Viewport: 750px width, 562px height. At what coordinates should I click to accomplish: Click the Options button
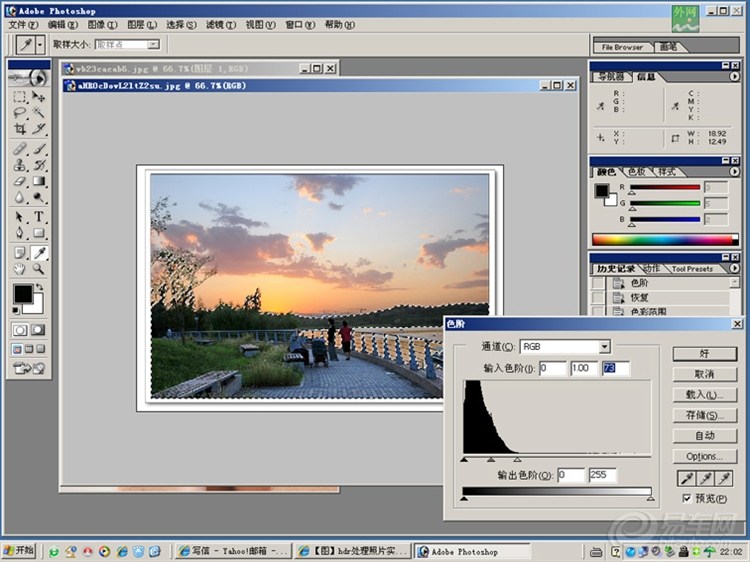pyautogui.click(x=705, y=456)
